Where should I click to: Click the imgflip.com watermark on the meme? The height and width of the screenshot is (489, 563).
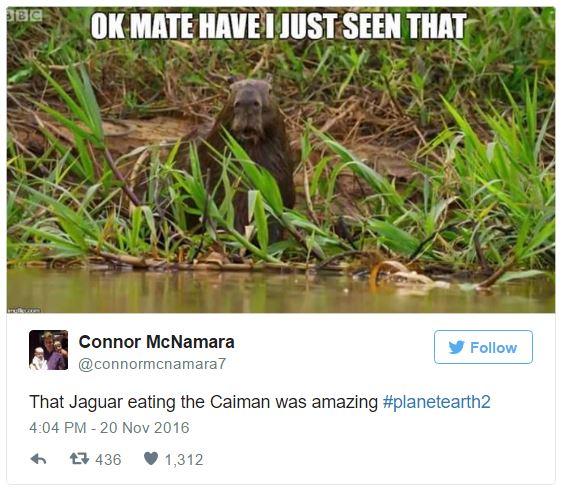pos(24,310)
